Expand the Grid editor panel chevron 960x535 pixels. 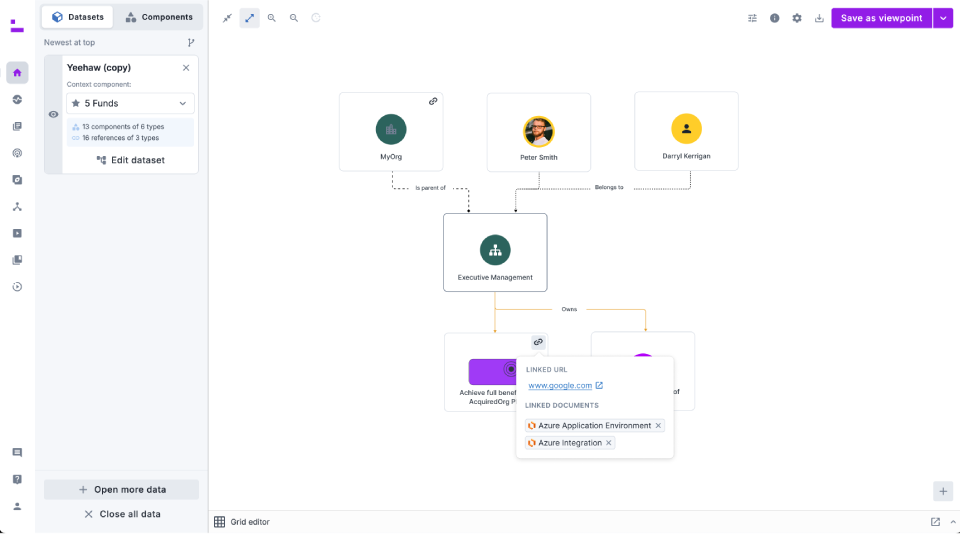[x=952, y=522]
